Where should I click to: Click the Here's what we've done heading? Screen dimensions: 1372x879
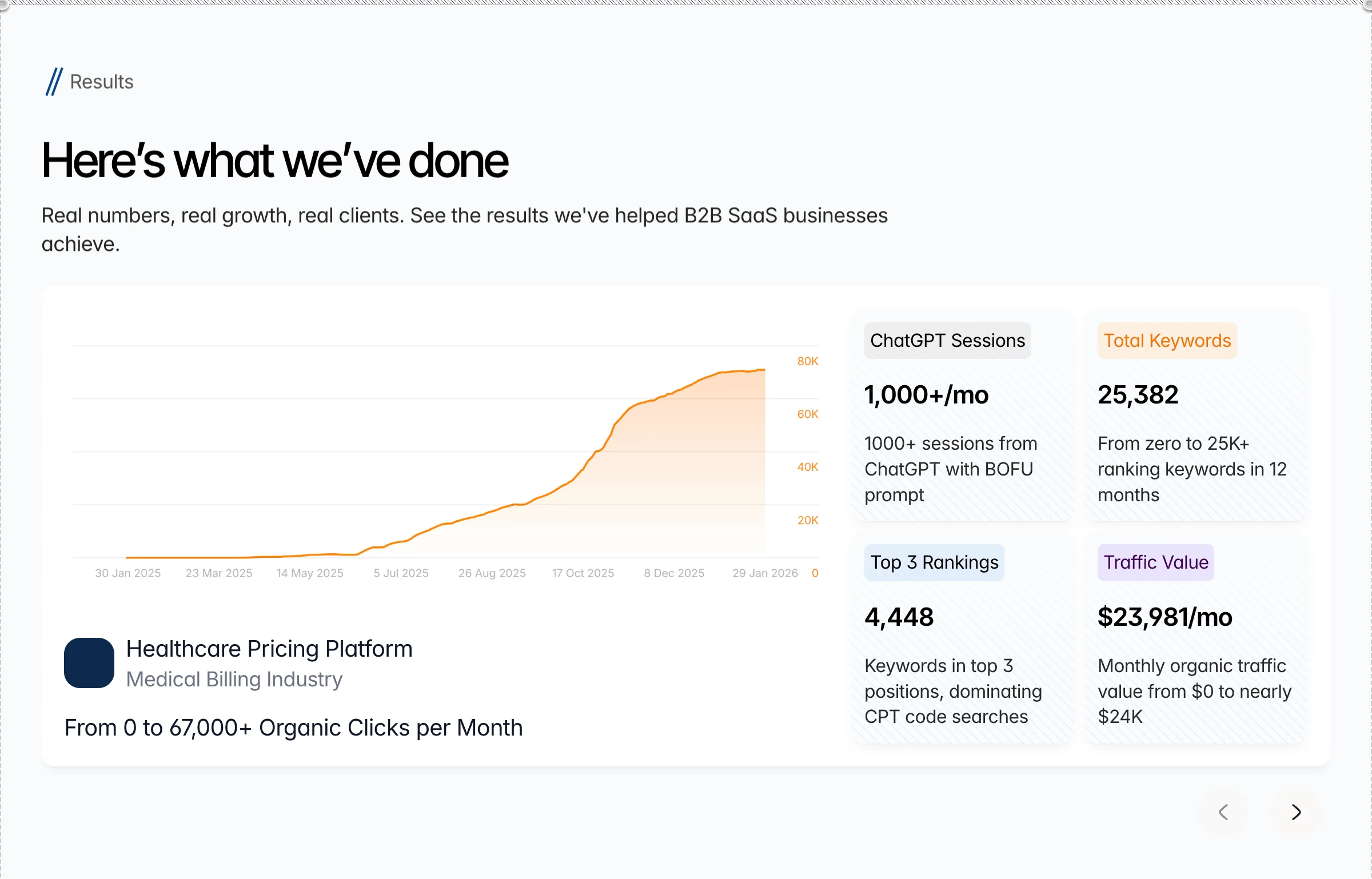(275, 161)
